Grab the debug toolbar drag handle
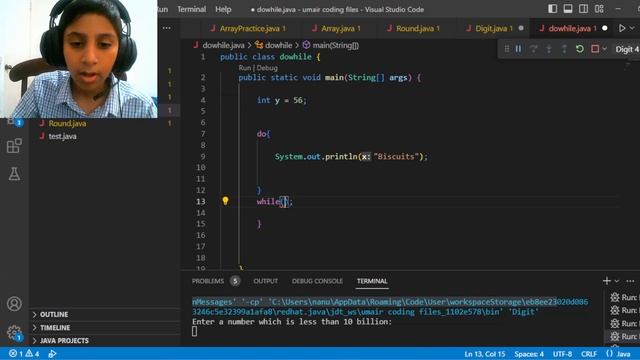 coord(507,49)
